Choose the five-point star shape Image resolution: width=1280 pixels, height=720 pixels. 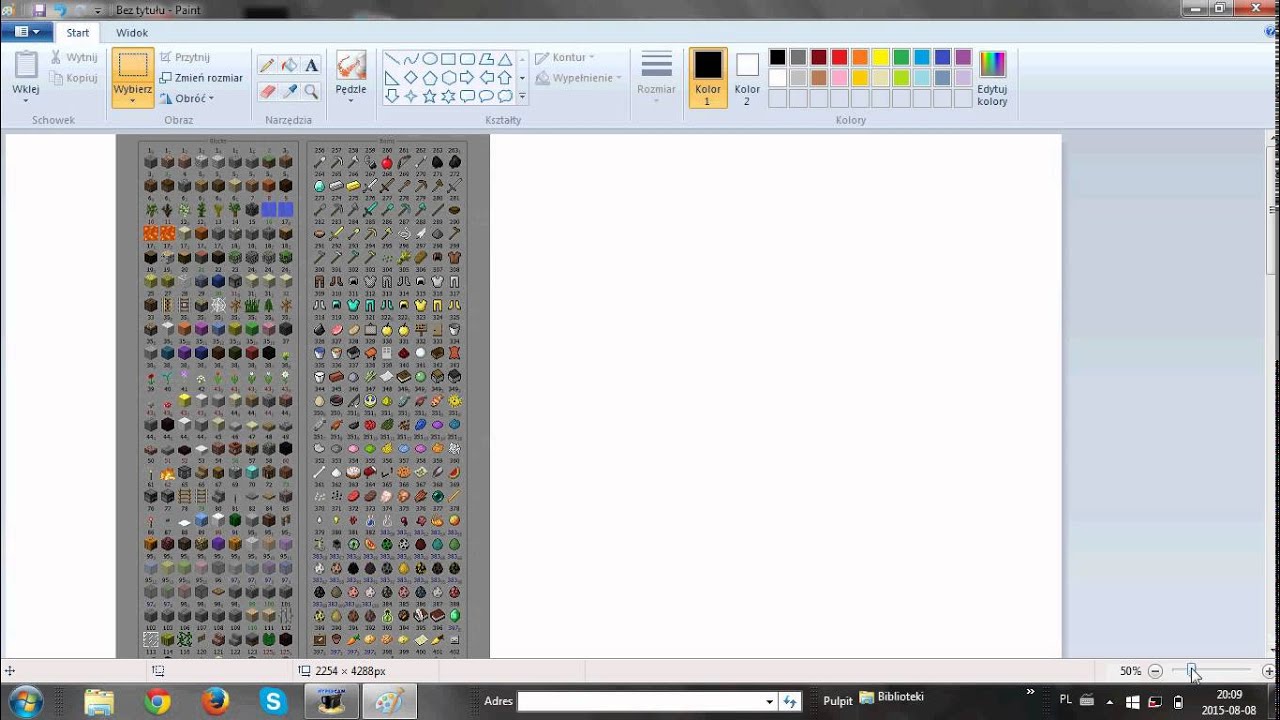pos(430,96)
